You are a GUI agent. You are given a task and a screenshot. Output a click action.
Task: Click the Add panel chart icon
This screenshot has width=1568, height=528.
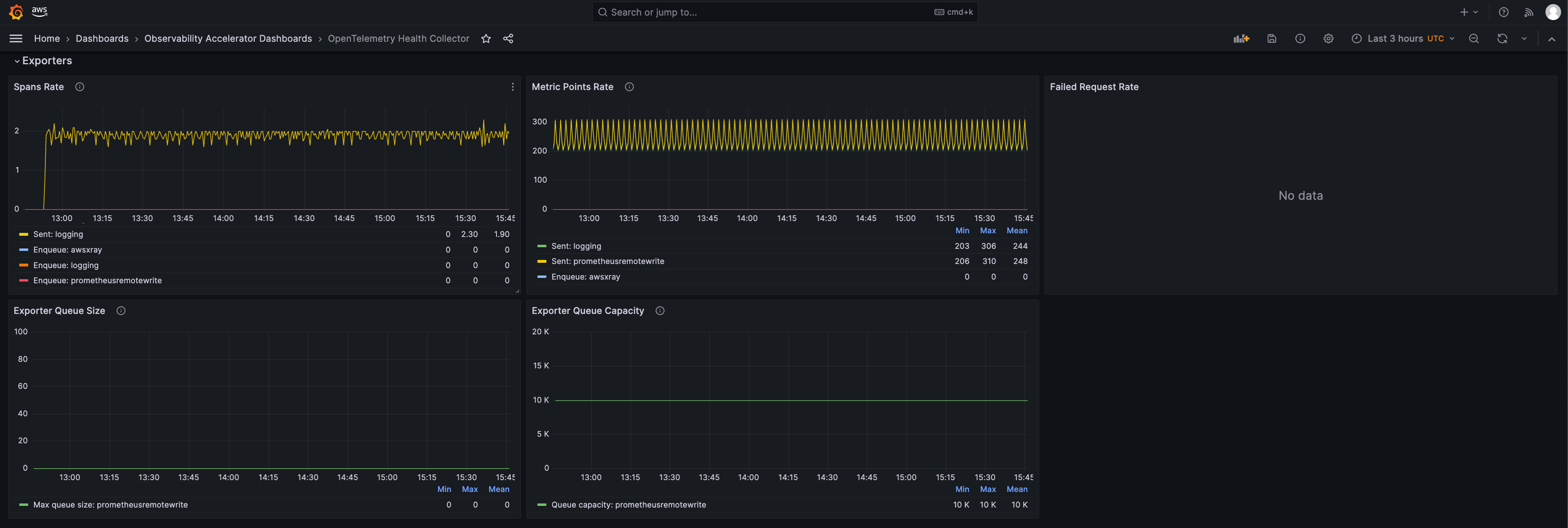[x=1241, y=38]
